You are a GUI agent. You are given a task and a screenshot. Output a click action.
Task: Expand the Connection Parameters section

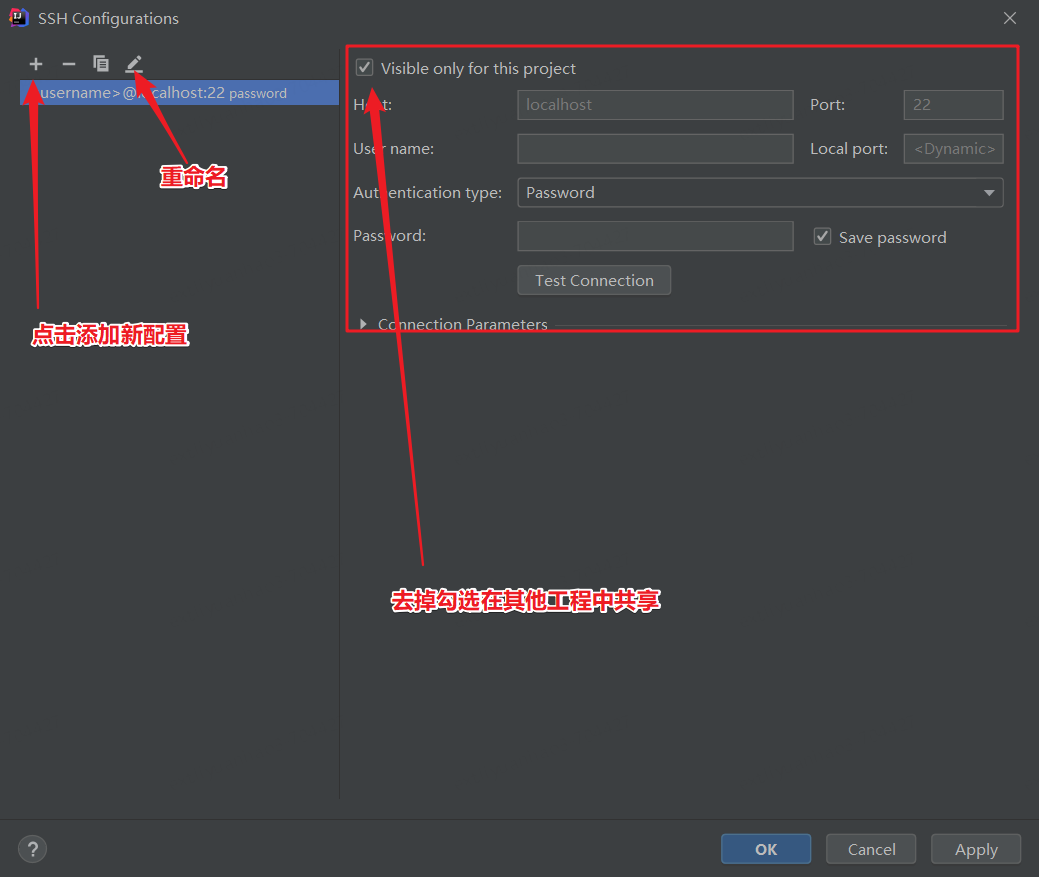[364, 324]
